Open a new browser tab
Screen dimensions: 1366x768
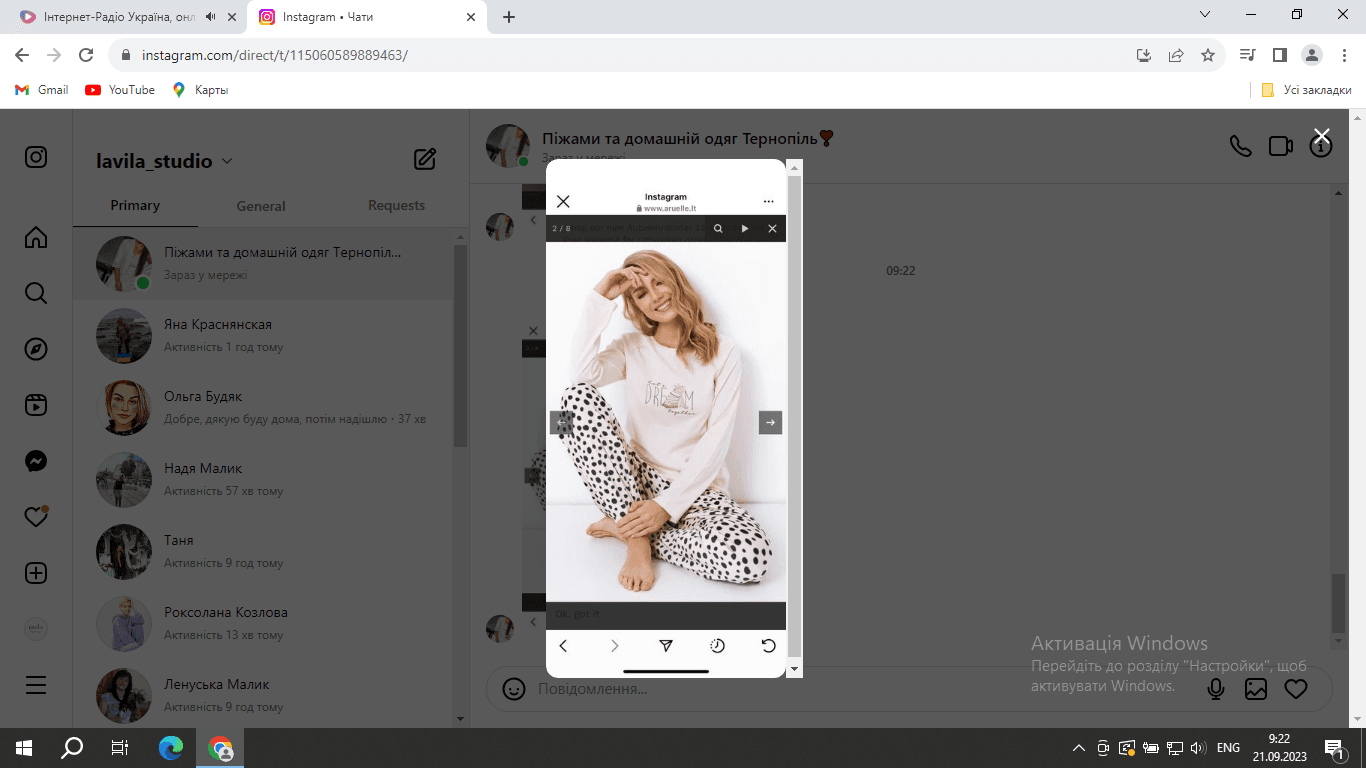click(509, 17)
